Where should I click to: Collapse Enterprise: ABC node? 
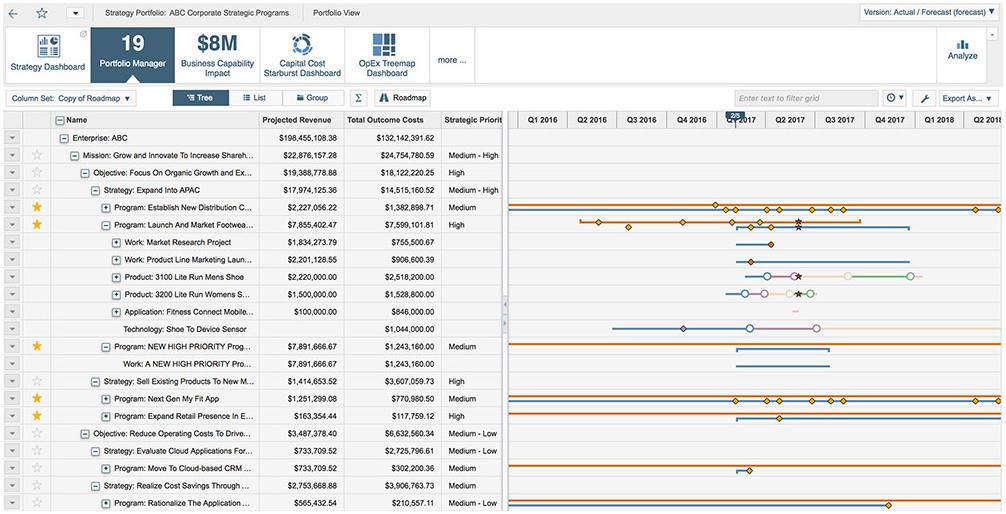click(x=64, y=138)
